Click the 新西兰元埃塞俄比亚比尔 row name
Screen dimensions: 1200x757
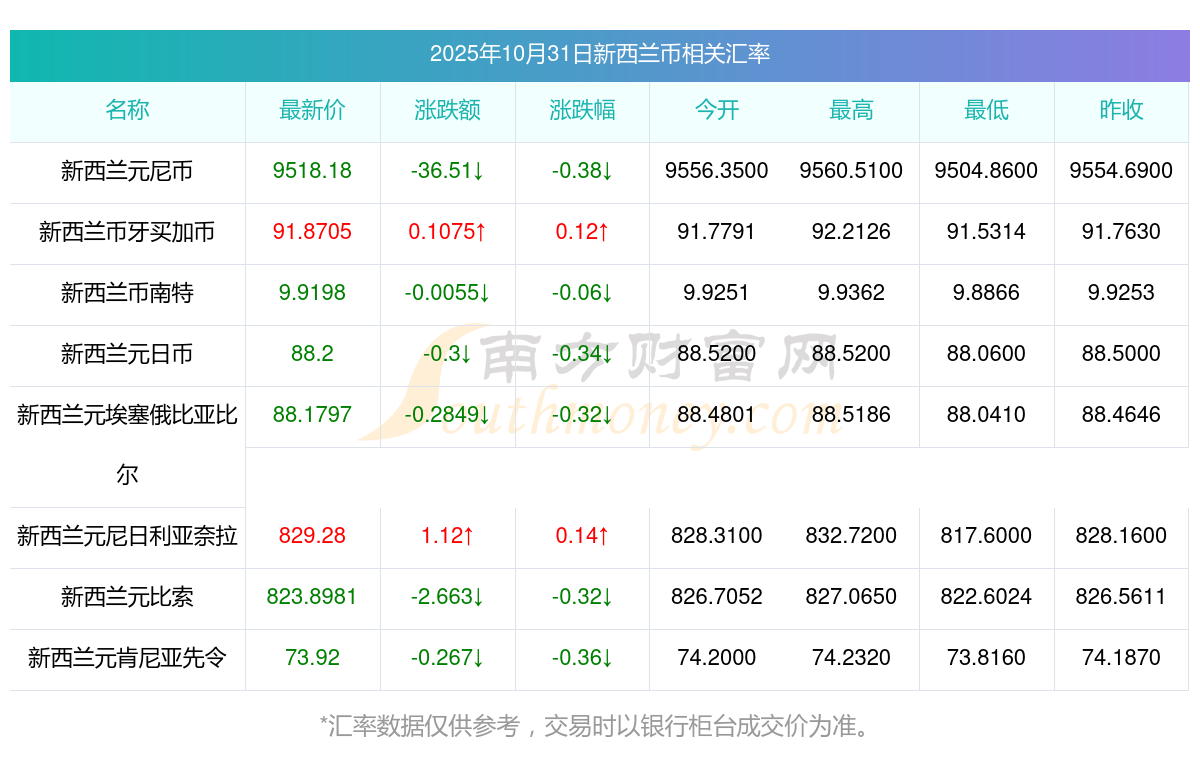[127, 445]
